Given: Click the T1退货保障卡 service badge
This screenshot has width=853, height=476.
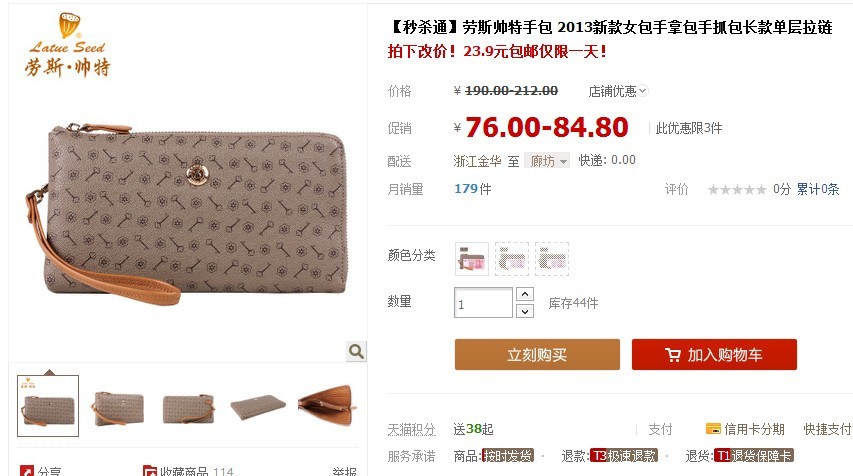Looking at the screenshot, I should [x=754, y=455].
